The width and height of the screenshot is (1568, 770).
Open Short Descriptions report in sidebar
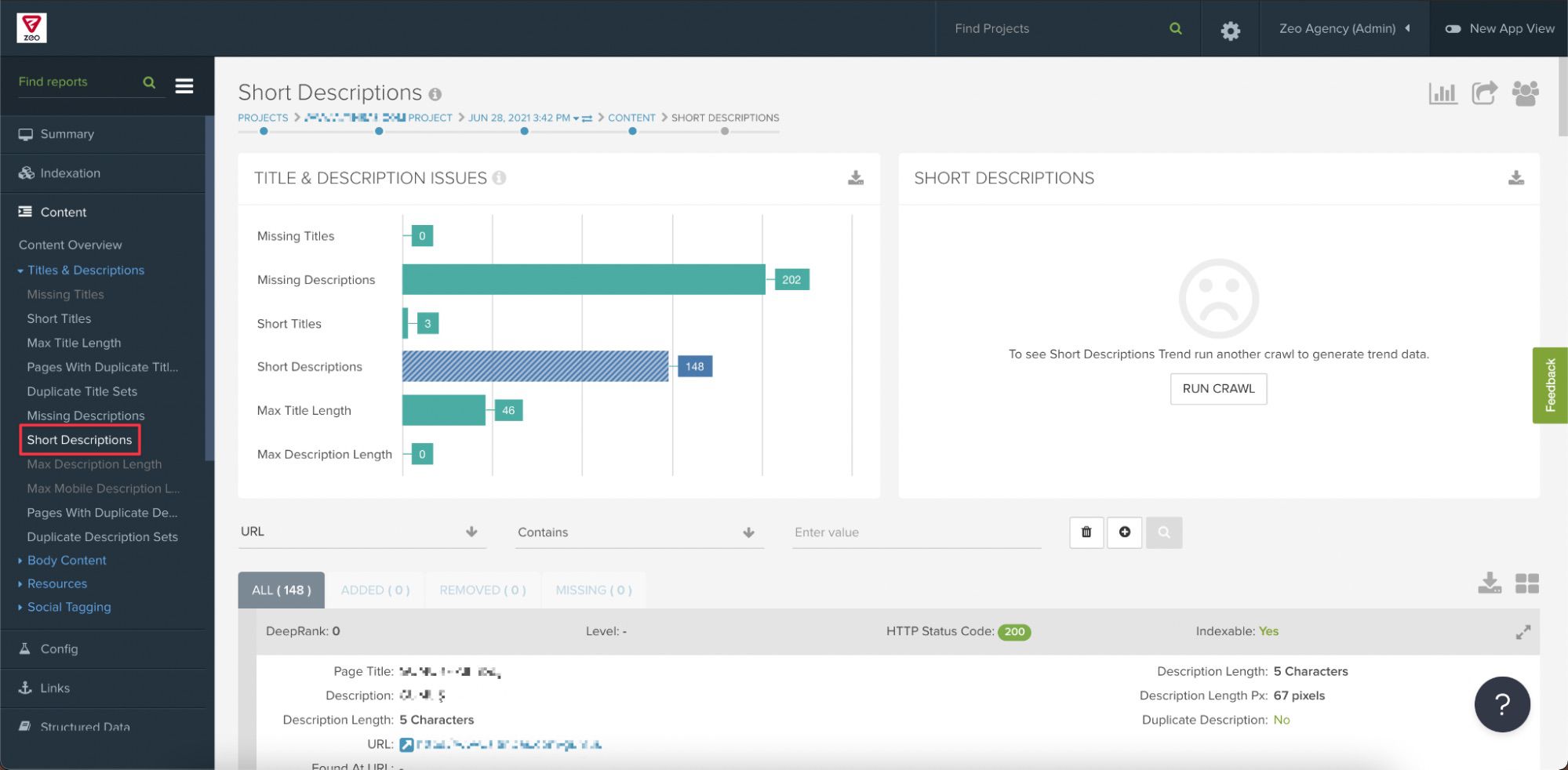[x=79, y=440]
